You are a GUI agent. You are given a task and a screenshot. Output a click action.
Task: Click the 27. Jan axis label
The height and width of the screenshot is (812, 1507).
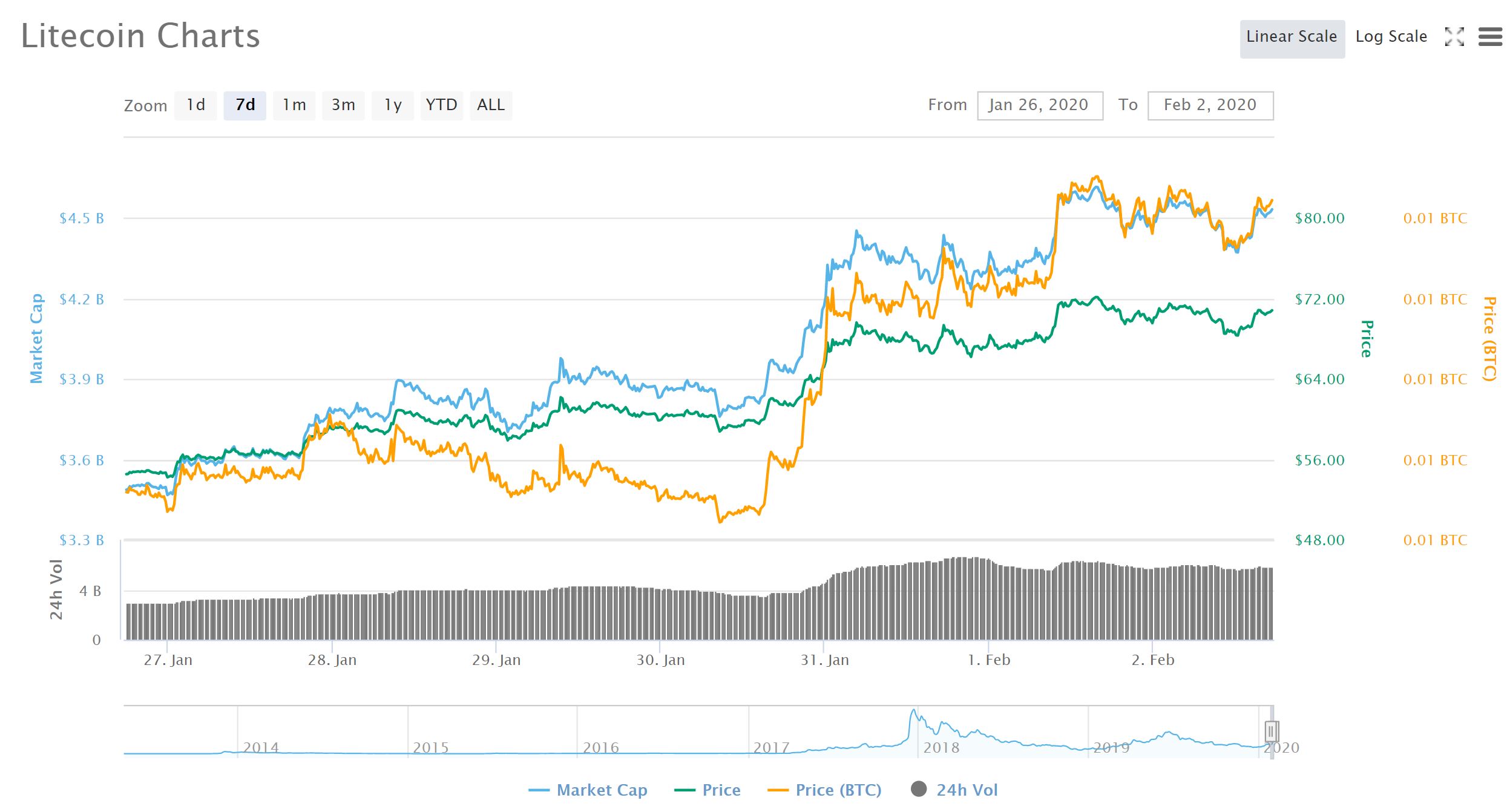[168, 660]
